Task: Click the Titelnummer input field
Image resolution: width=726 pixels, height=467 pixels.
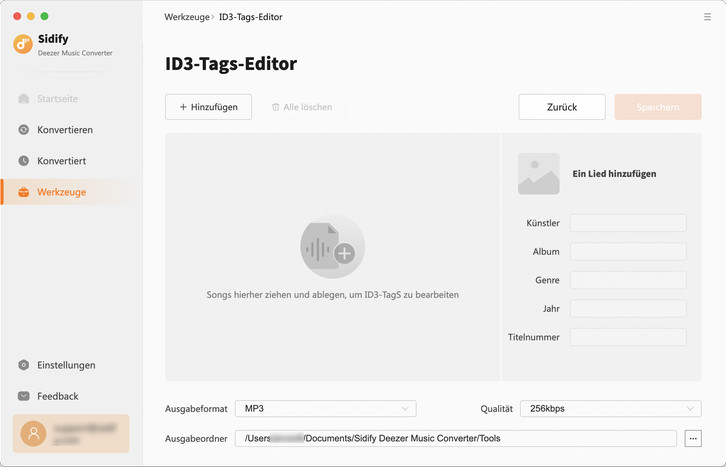Action: [628, 337]
